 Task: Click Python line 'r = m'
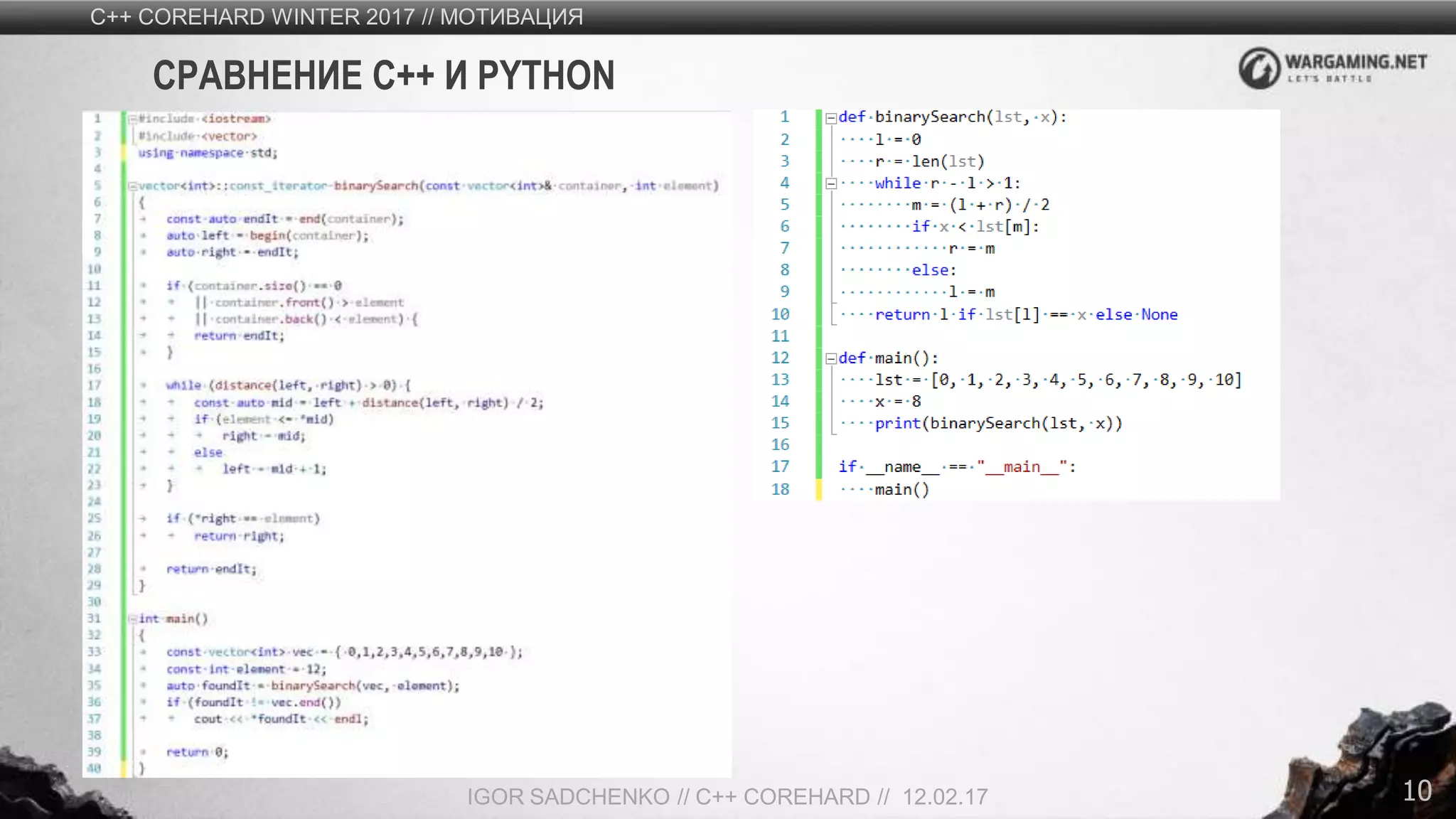point(972,249)
